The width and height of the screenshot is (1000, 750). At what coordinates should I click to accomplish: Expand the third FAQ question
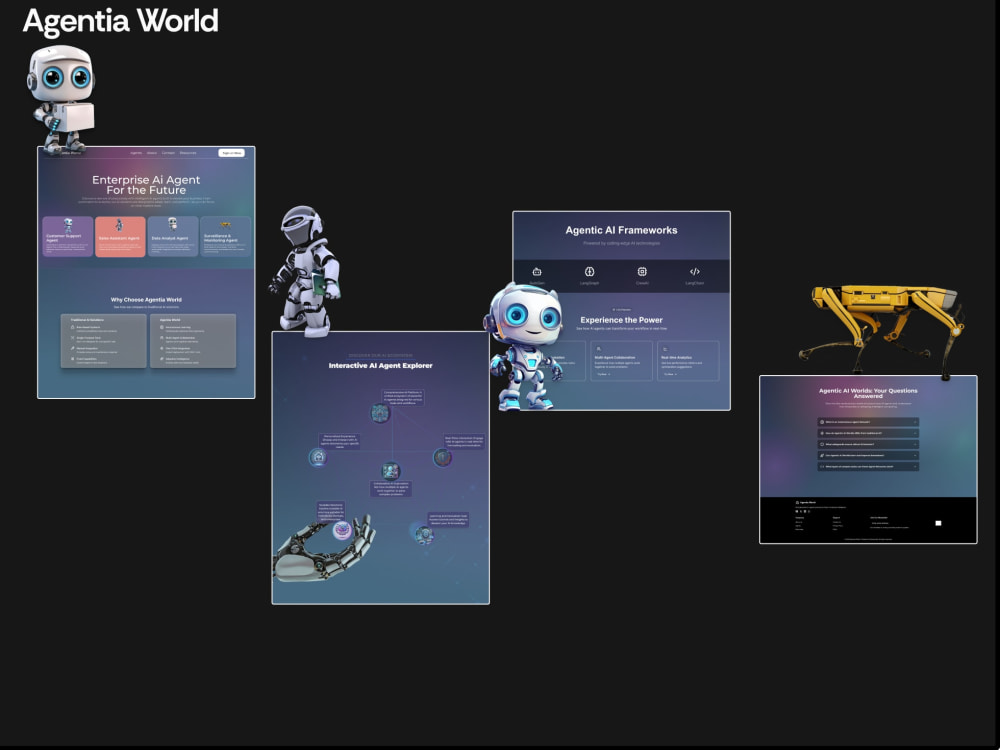[868, 444]
